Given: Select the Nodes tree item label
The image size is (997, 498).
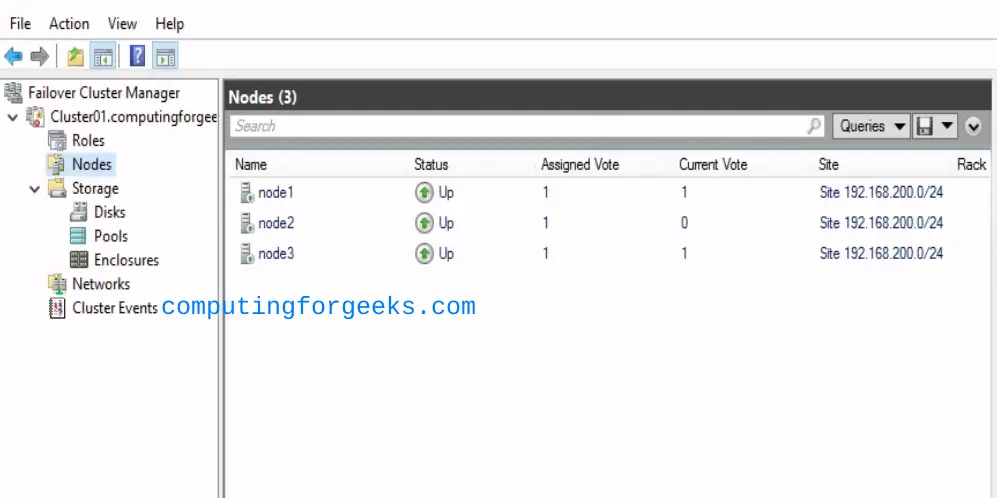Looking at the screenshot, I should click(x=92, y=165).
